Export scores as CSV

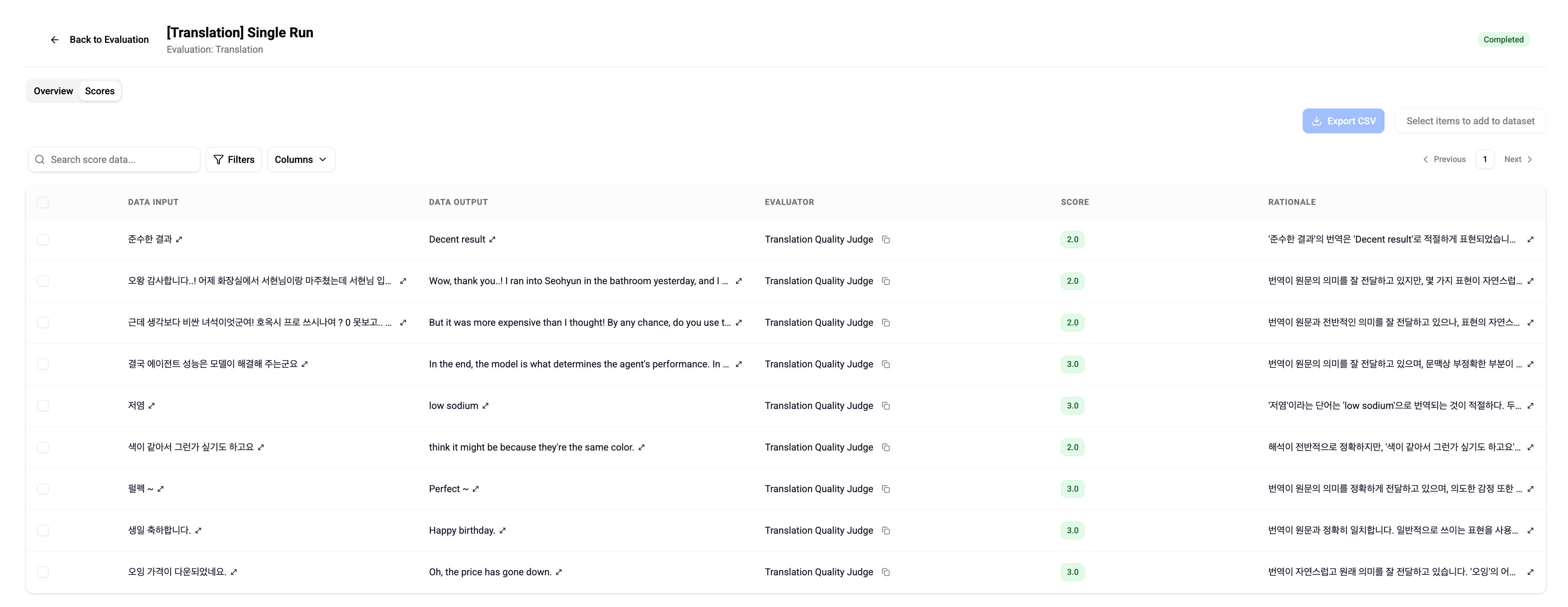[x=1343, y=121]
